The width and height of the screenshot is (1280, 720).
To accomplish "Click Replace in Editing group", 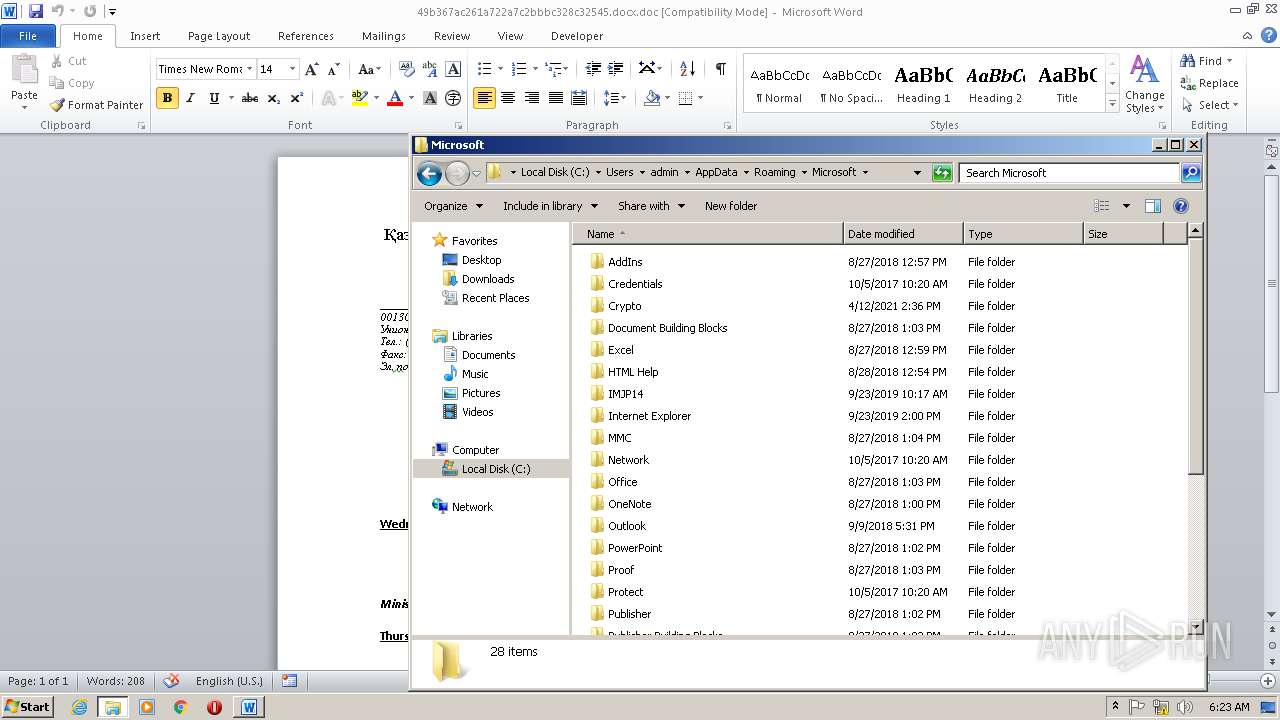I will [x=1210, y=83].
